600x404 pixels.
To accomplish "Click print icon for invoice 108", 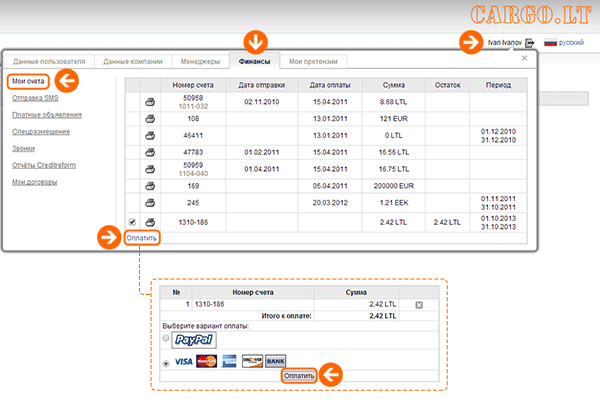I will (x=150, y=118).
